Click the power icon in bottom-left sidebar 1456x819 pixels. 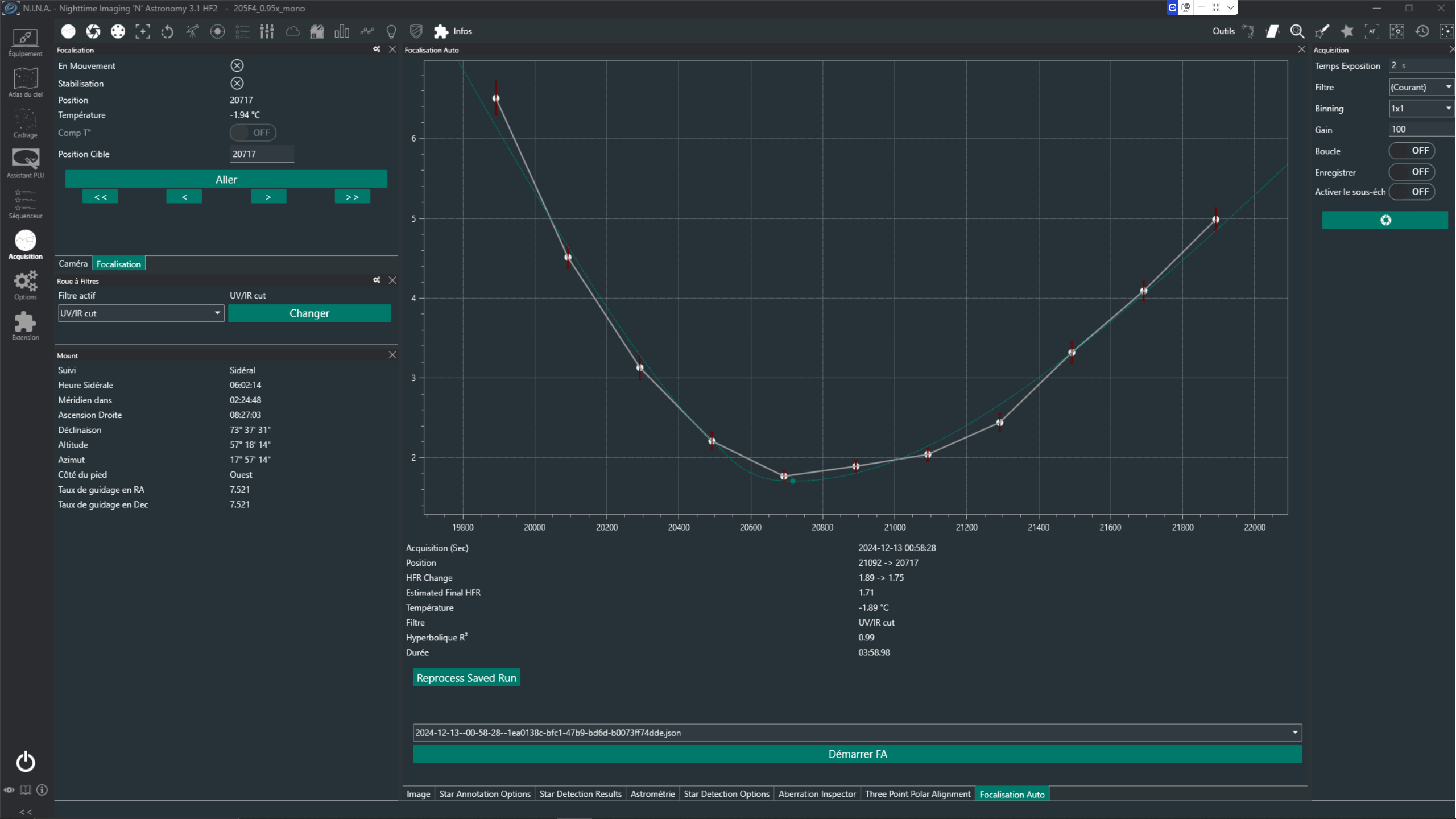(x=25, y=762)
